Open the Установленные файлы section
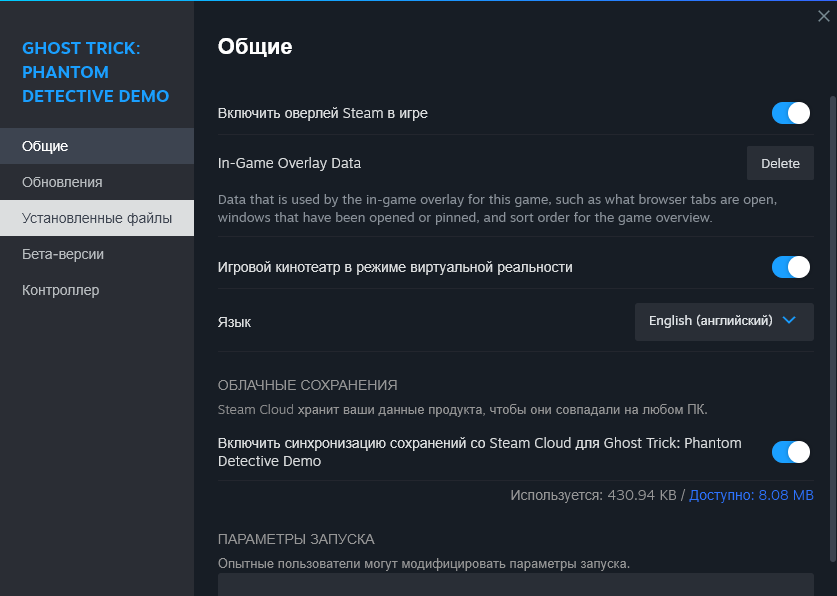The width and height of the screenshot is (837, 596). (97, 218)
